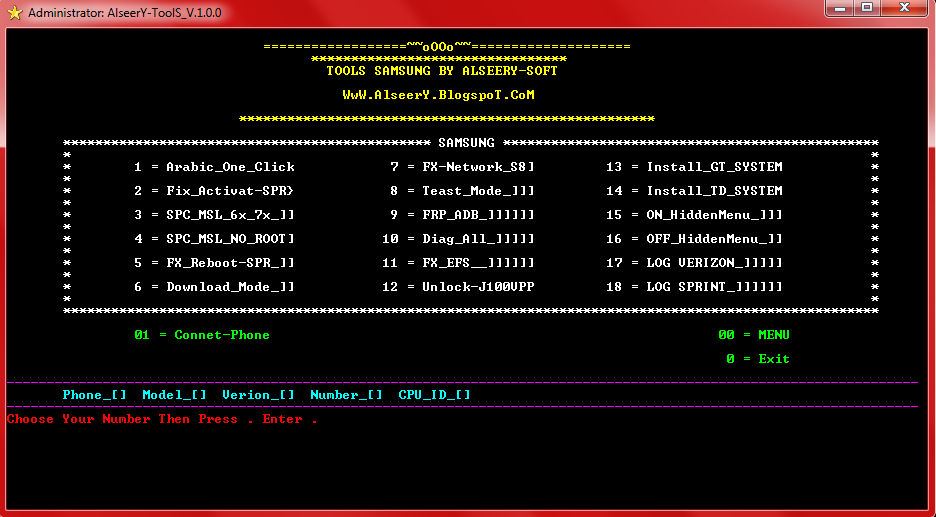Click the Phone_[] status field
Screen dimensions: 936x517
pyautogui.click(x=94, y=395)
